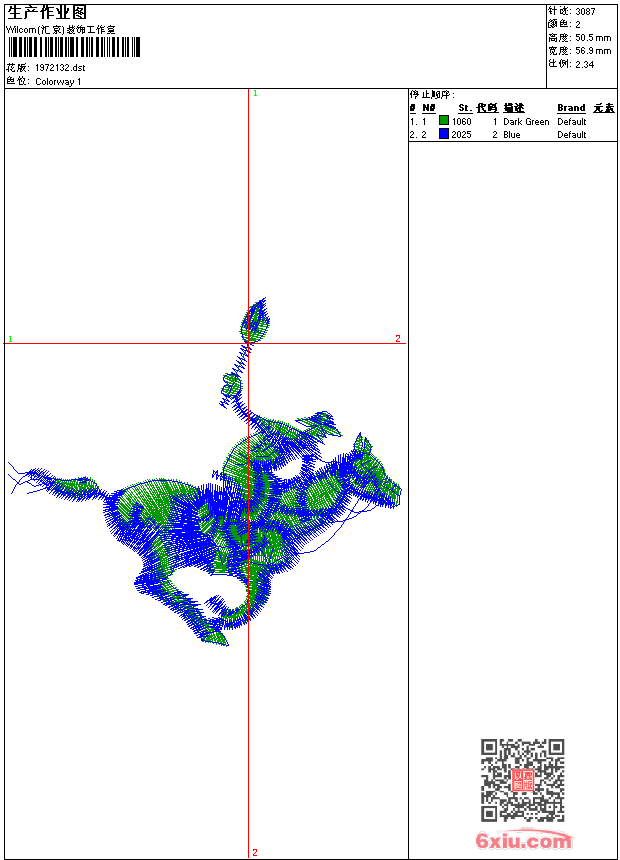Click the red seal inside the QR code
This screenshot has width=620, height=860.
pos(523,781)
